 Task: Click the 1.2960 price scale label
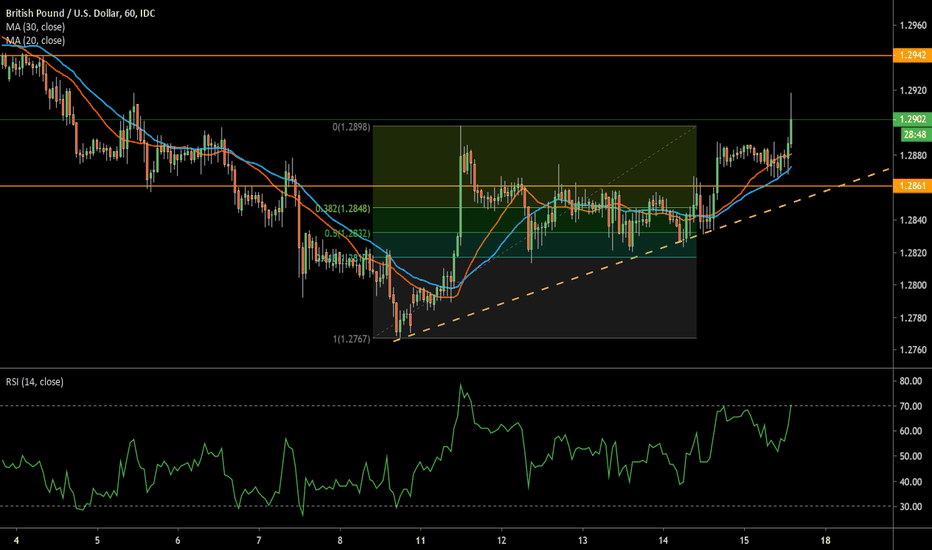(910, 25)
